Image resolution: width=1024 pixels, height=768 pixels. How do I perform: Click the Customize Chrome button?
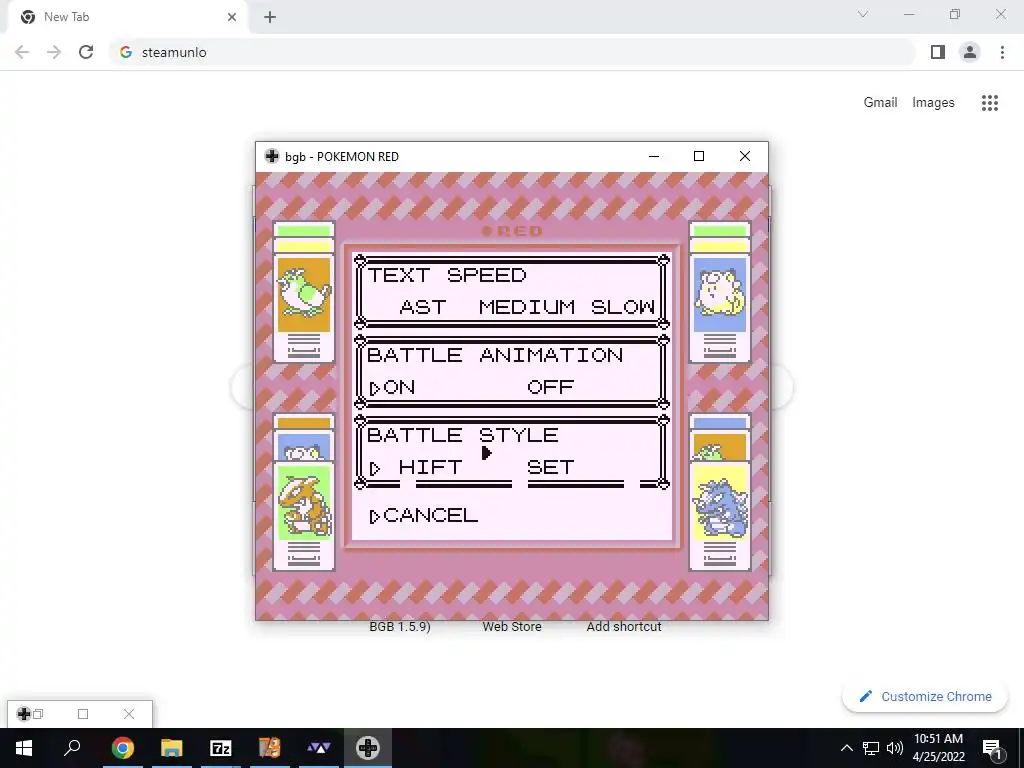[925, 696]
